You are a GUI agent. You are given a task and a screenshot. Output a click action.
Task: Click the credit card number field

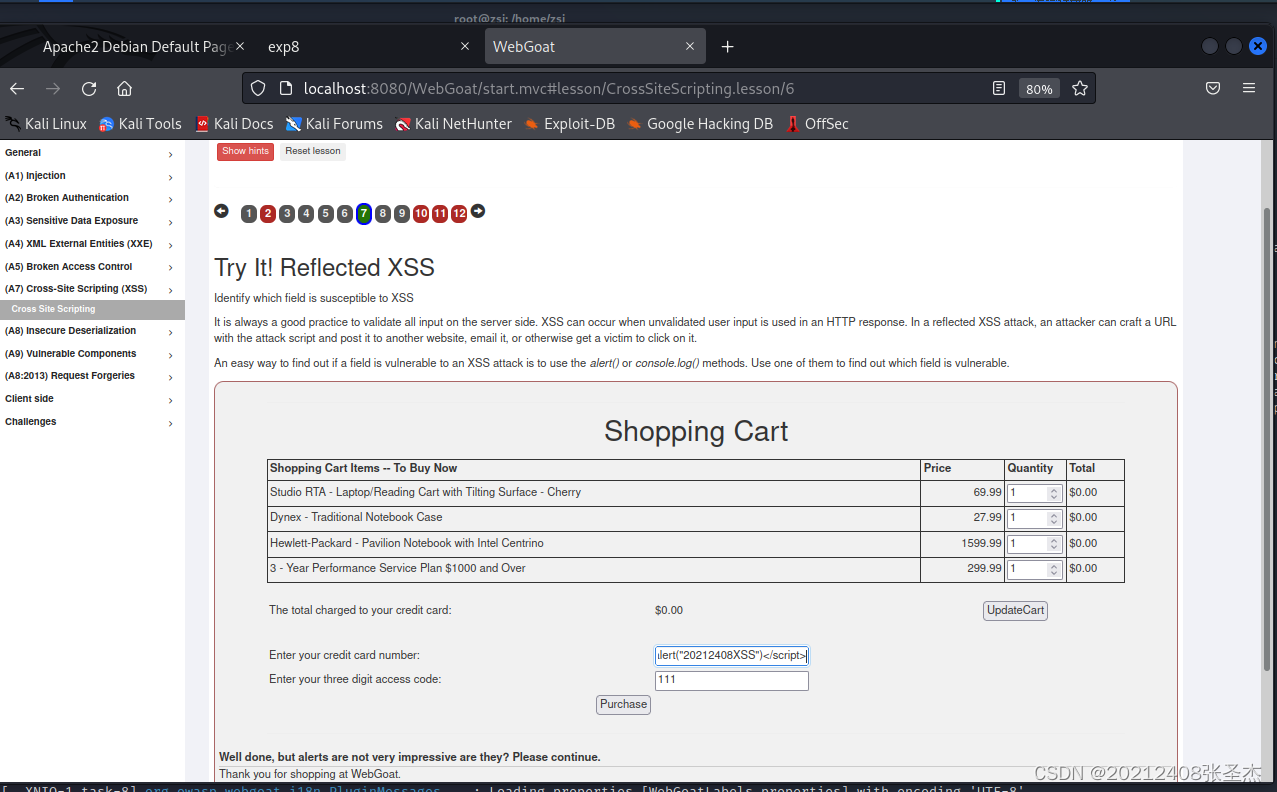pyautogui.click(x=731, y=656)
